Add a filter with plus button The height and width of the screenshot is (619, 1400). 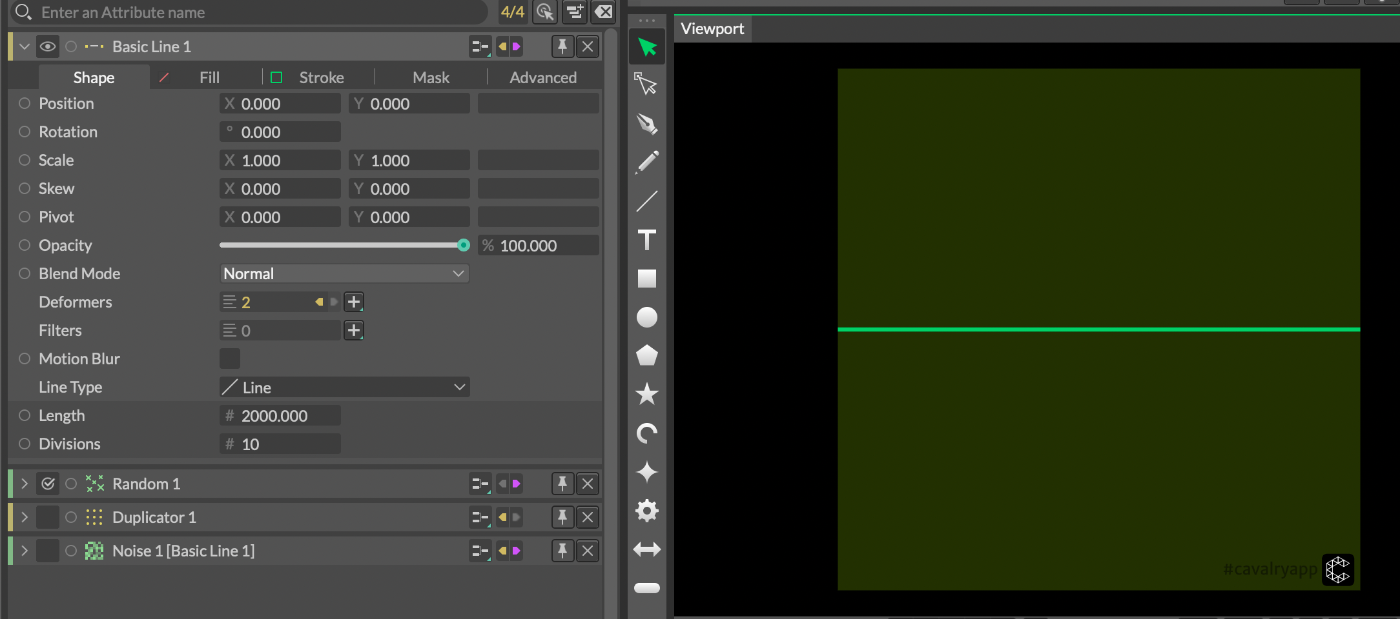pyautogui.click(x=354, y=330)
